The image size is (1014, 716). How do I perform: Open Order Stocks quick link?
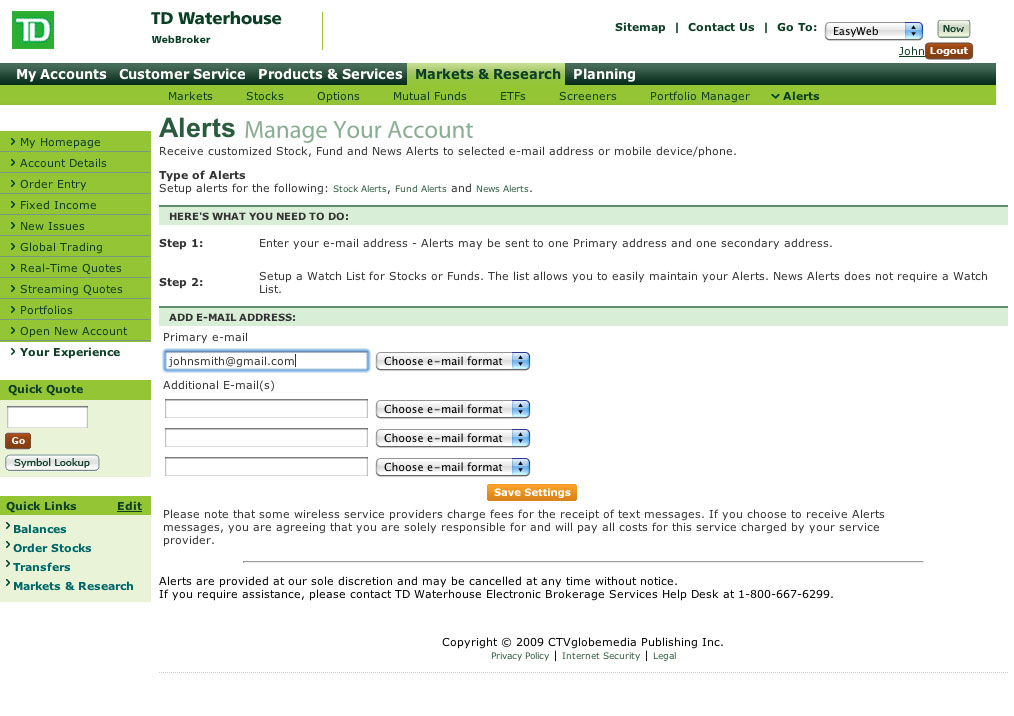pos(52,548)
